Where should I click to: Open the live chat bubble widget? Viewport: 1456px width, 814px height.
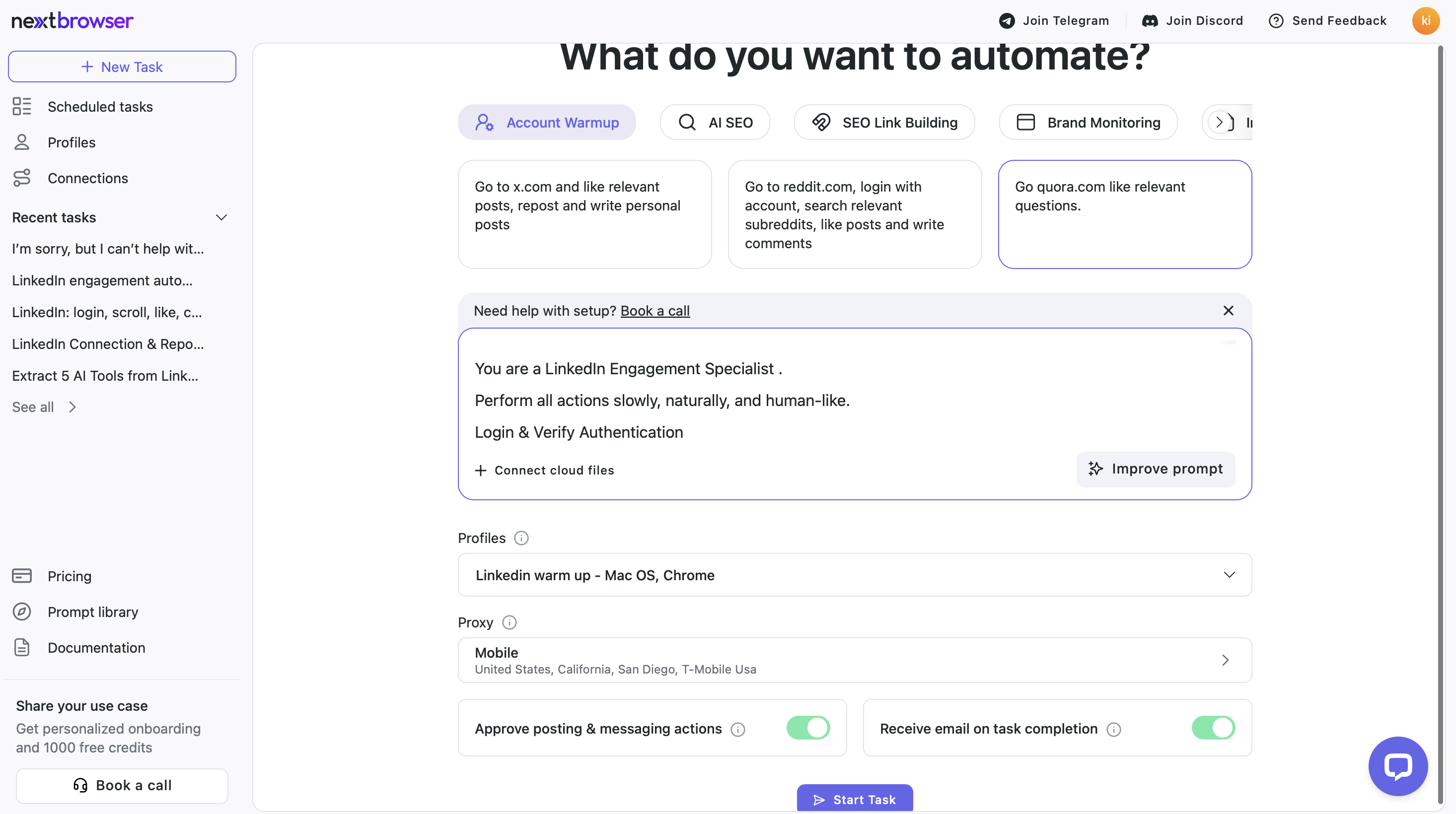pos(1398,765)
